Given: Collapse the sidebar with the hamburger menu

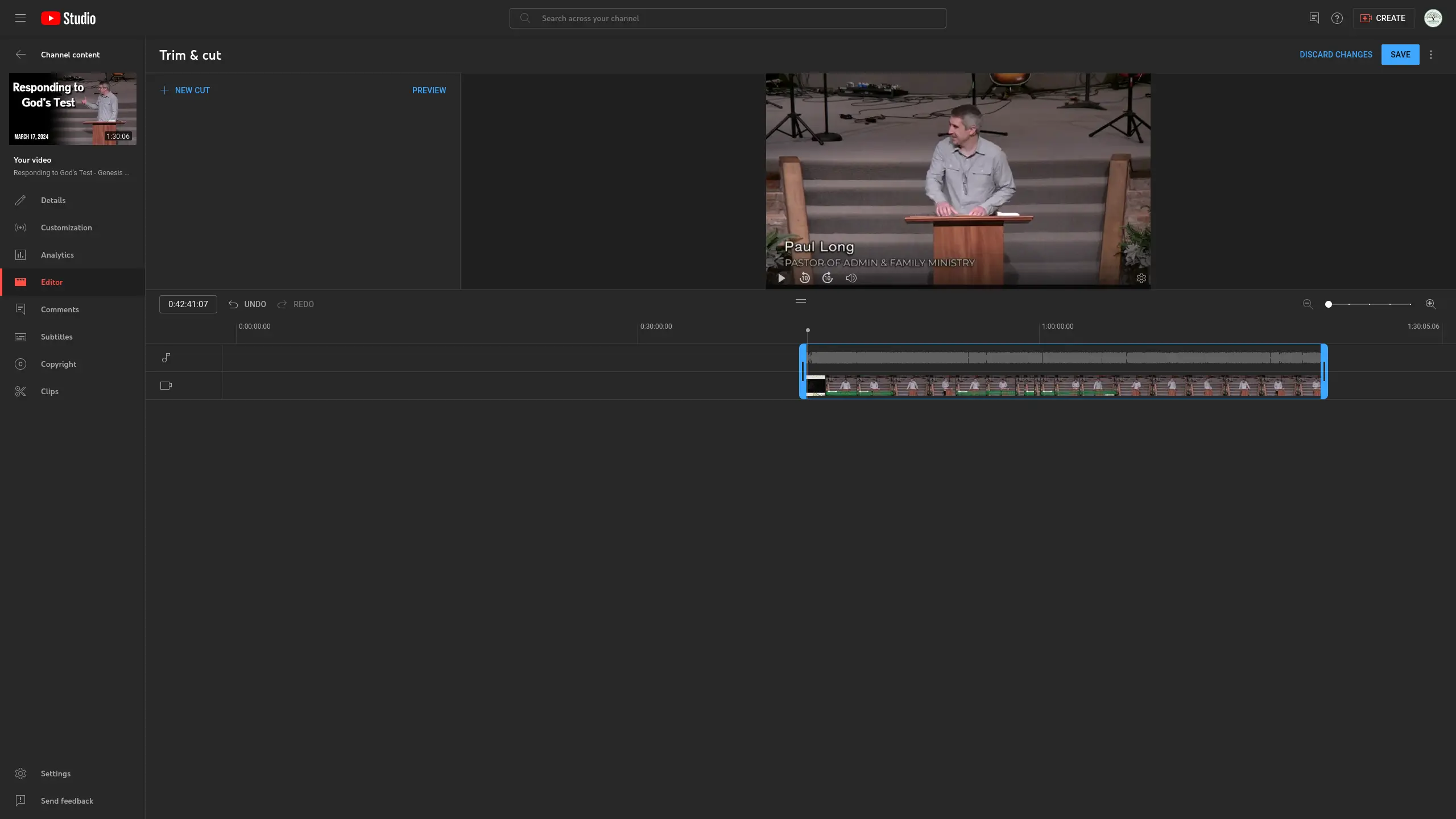Looking at the screenshot, I should pyautogui.click(x=20, y=18).
